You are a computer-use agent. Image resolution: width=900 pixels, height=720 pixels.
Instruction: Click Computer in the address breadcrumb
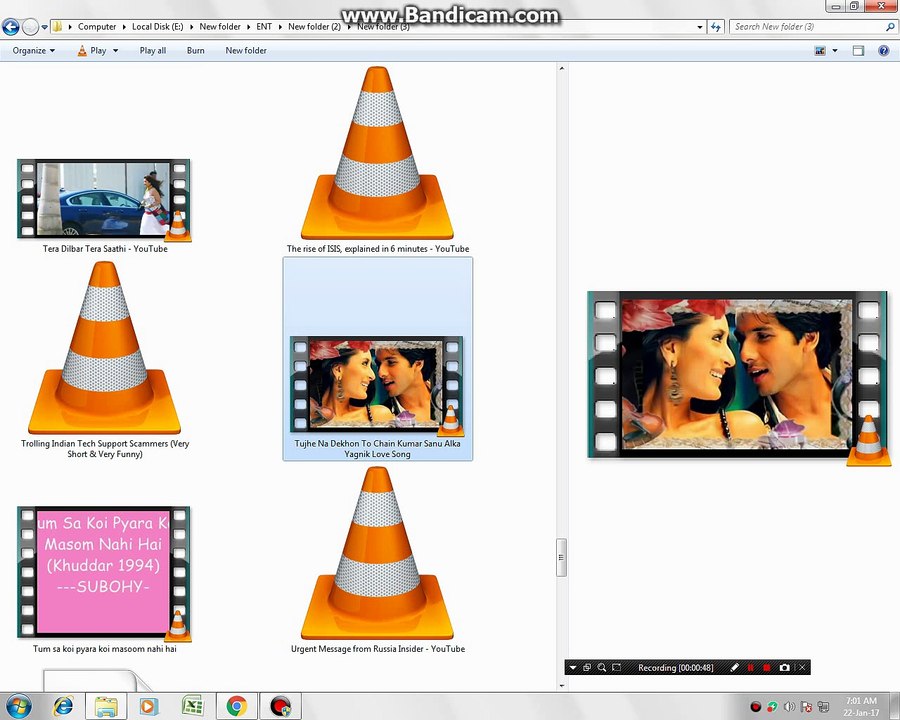point(96,26)
